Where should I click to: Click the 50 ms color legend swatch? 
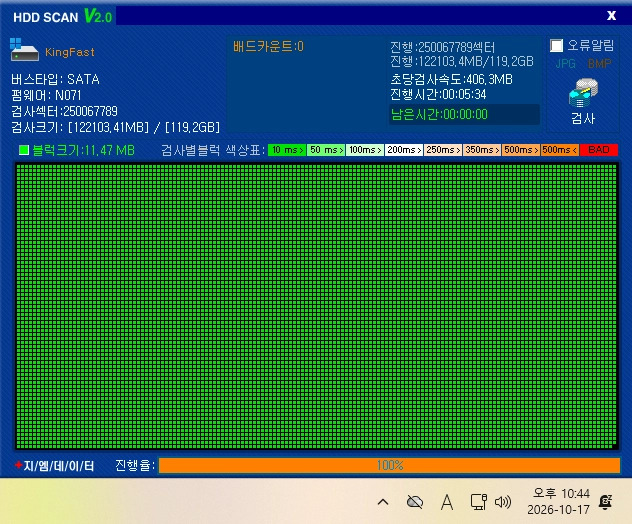326,150
